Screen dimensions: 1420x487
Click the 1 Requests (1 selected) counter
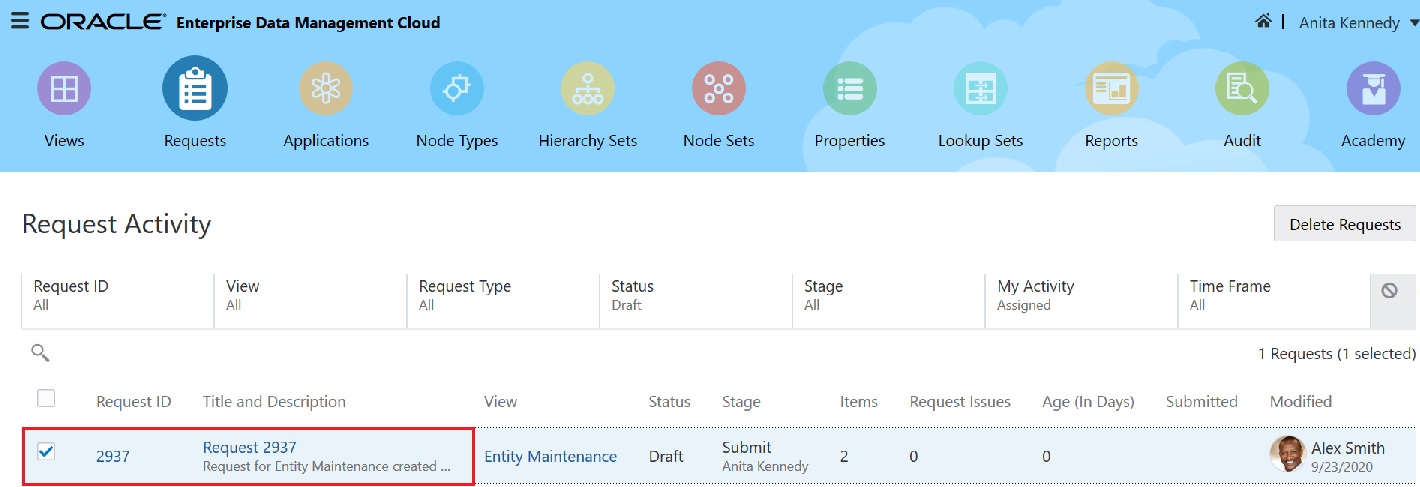[1337, 353]
